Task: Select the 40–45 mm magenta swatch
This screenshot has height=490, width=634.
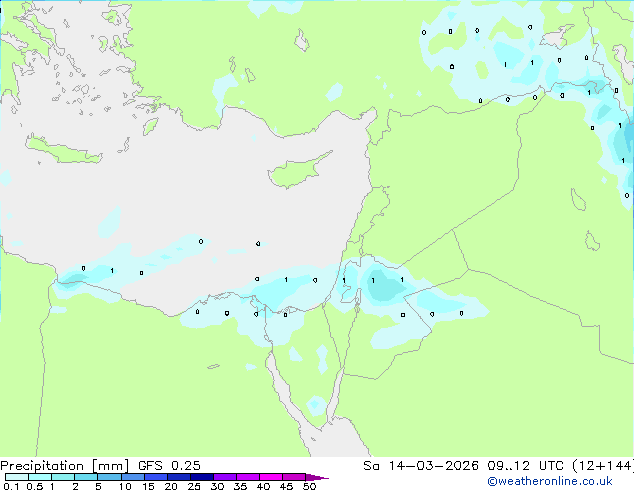Action: (271, 477)
